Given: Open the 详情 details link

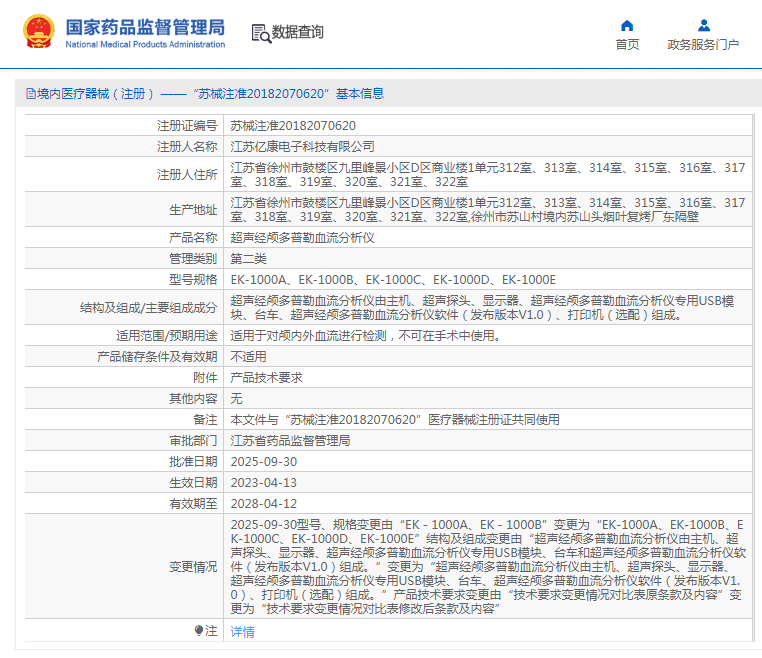Looking at the screenshot, I should [x=243, y=631].
